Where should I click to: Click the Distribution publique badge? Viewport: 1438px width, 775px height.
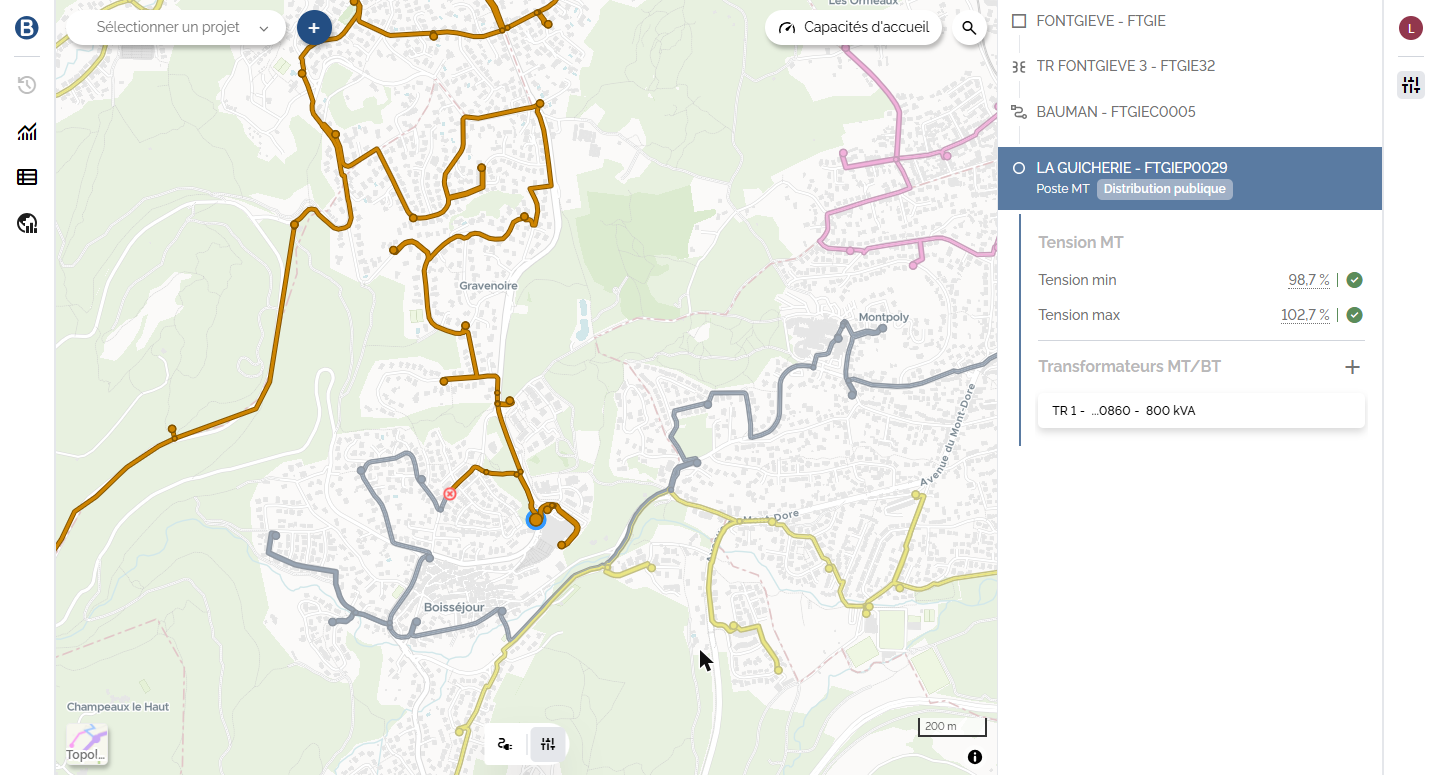(x=1165, y=189)
